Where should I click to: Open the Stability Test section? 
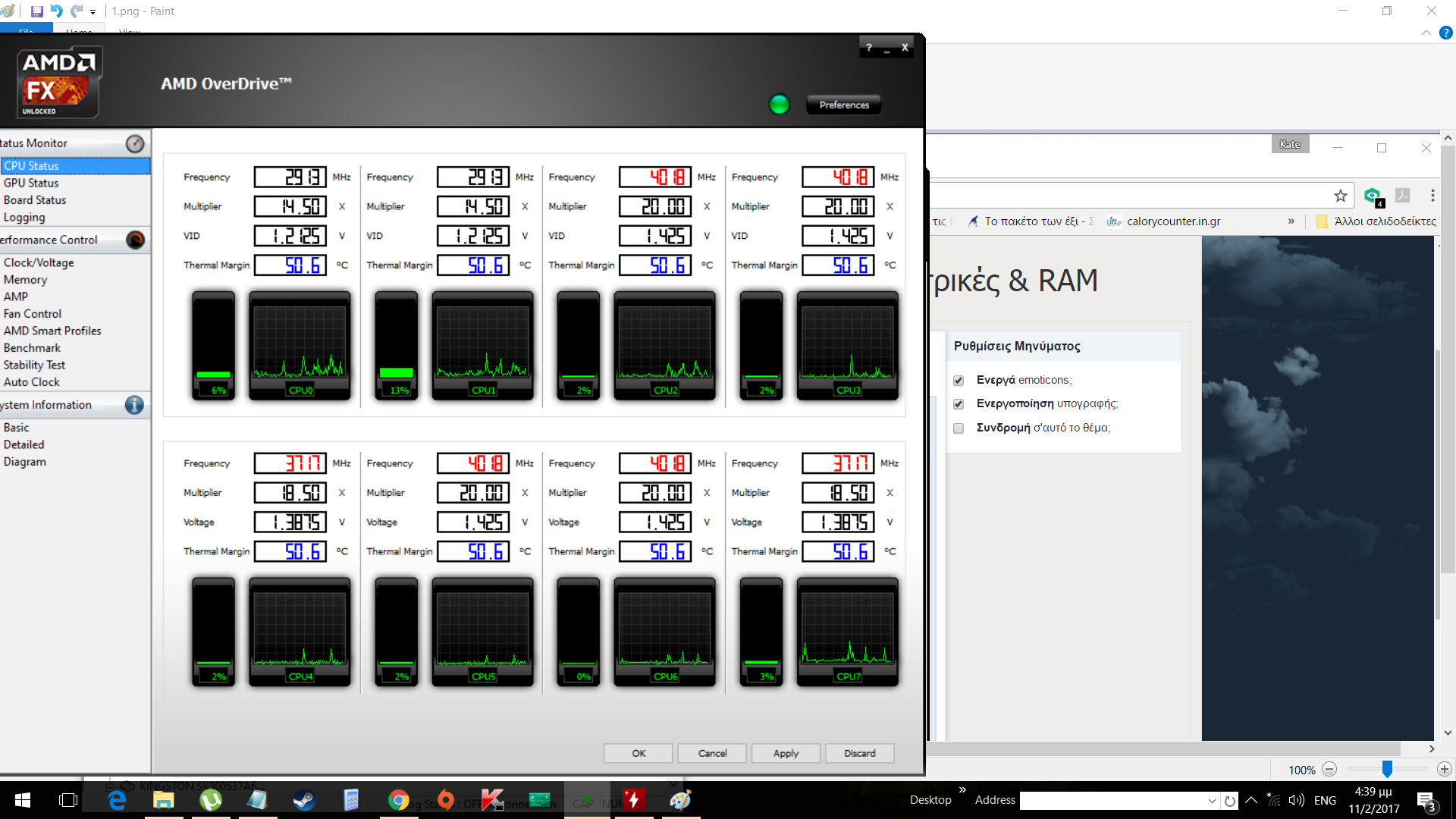[x=34, y=365]
